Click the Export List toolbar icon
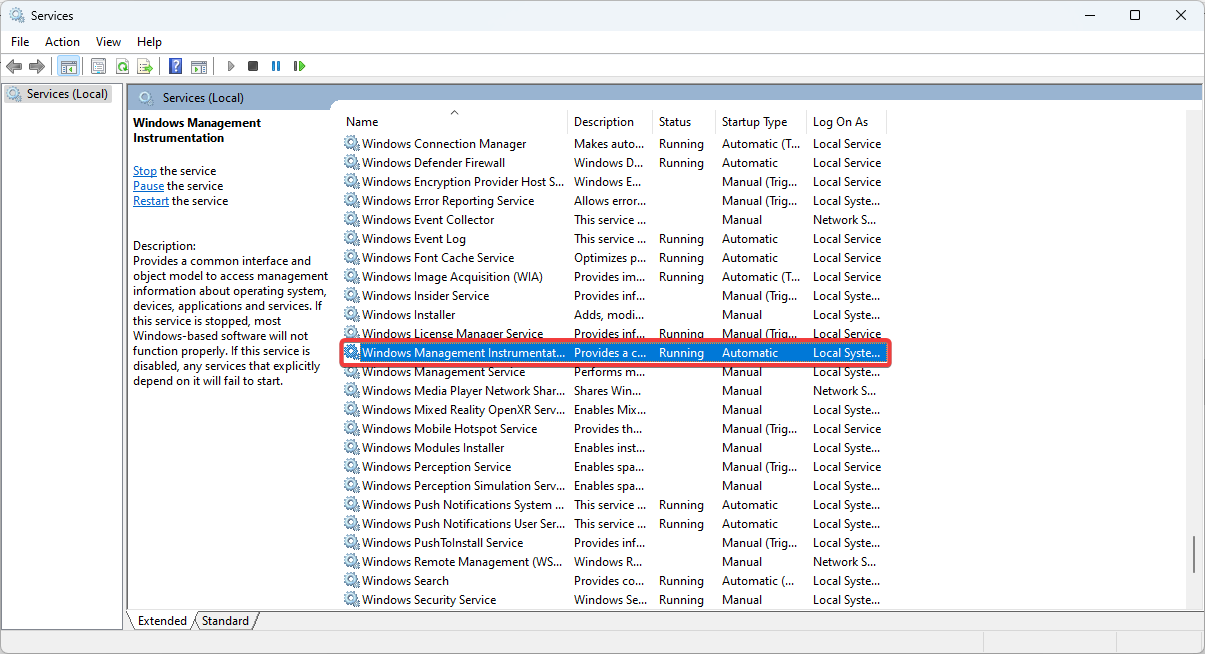The image size is (1205, 654). (x=145, y=66)
